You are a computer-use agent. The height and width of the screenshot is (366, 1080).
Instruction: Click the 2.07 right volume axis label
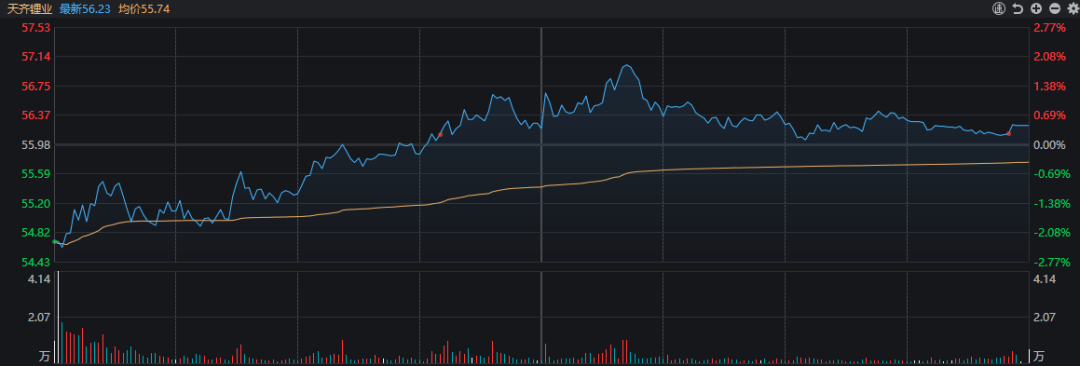pos(1043,317)
